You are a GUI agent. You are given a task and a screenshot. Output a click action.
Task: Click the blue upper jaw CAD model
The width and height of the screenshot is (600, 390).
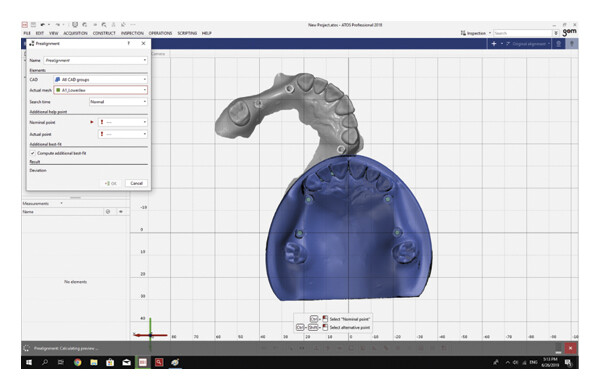348,245
